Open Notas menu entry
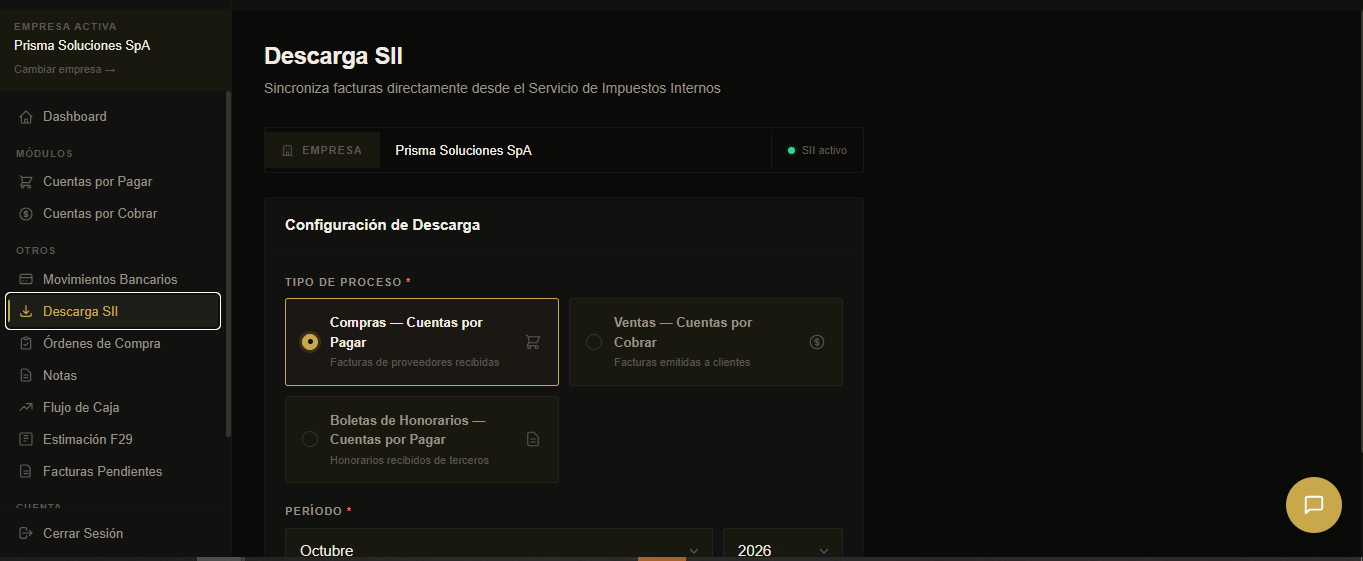 point(113,375)
